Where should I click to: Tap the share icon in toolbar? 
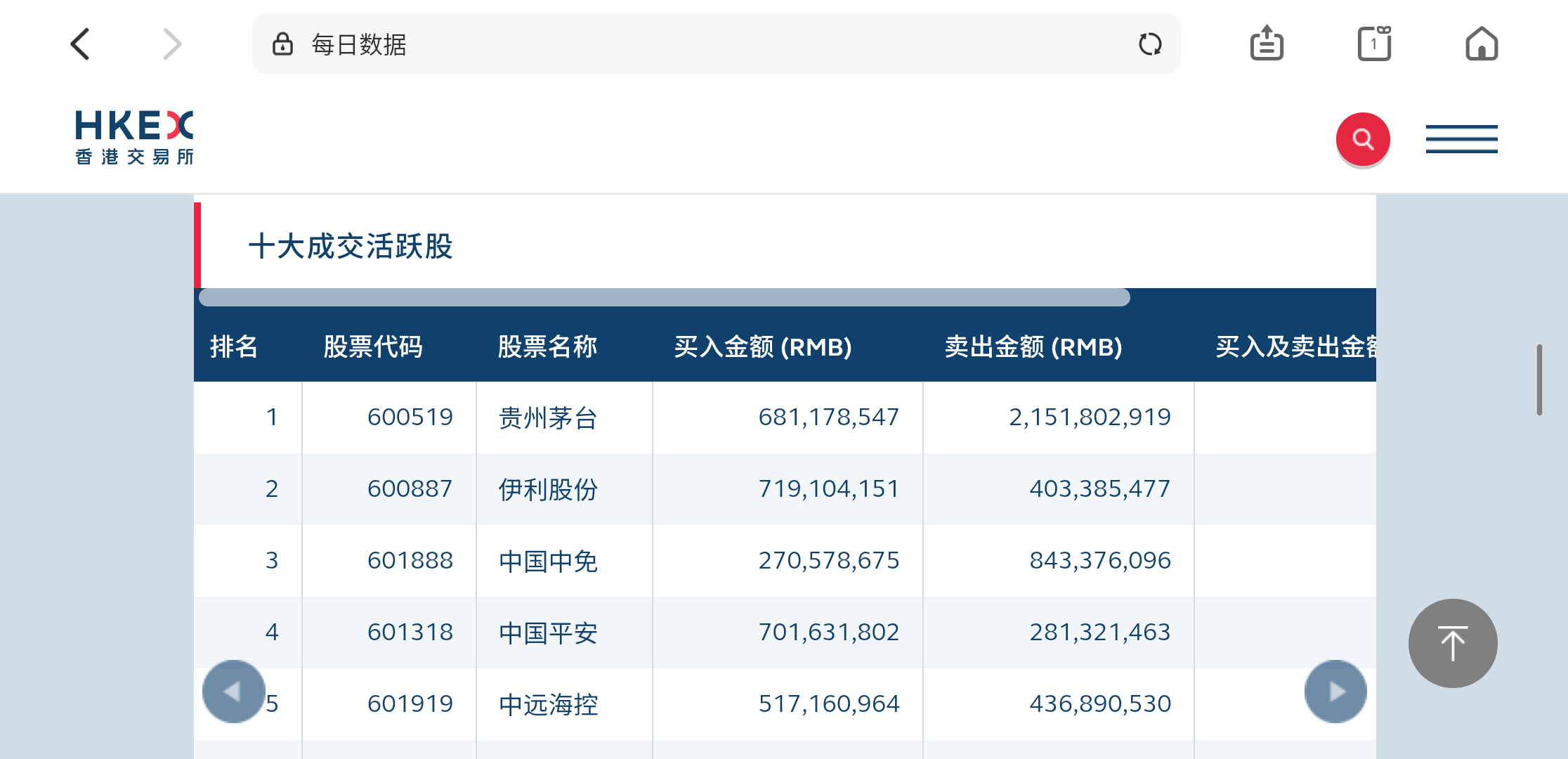click(1267, 44)
